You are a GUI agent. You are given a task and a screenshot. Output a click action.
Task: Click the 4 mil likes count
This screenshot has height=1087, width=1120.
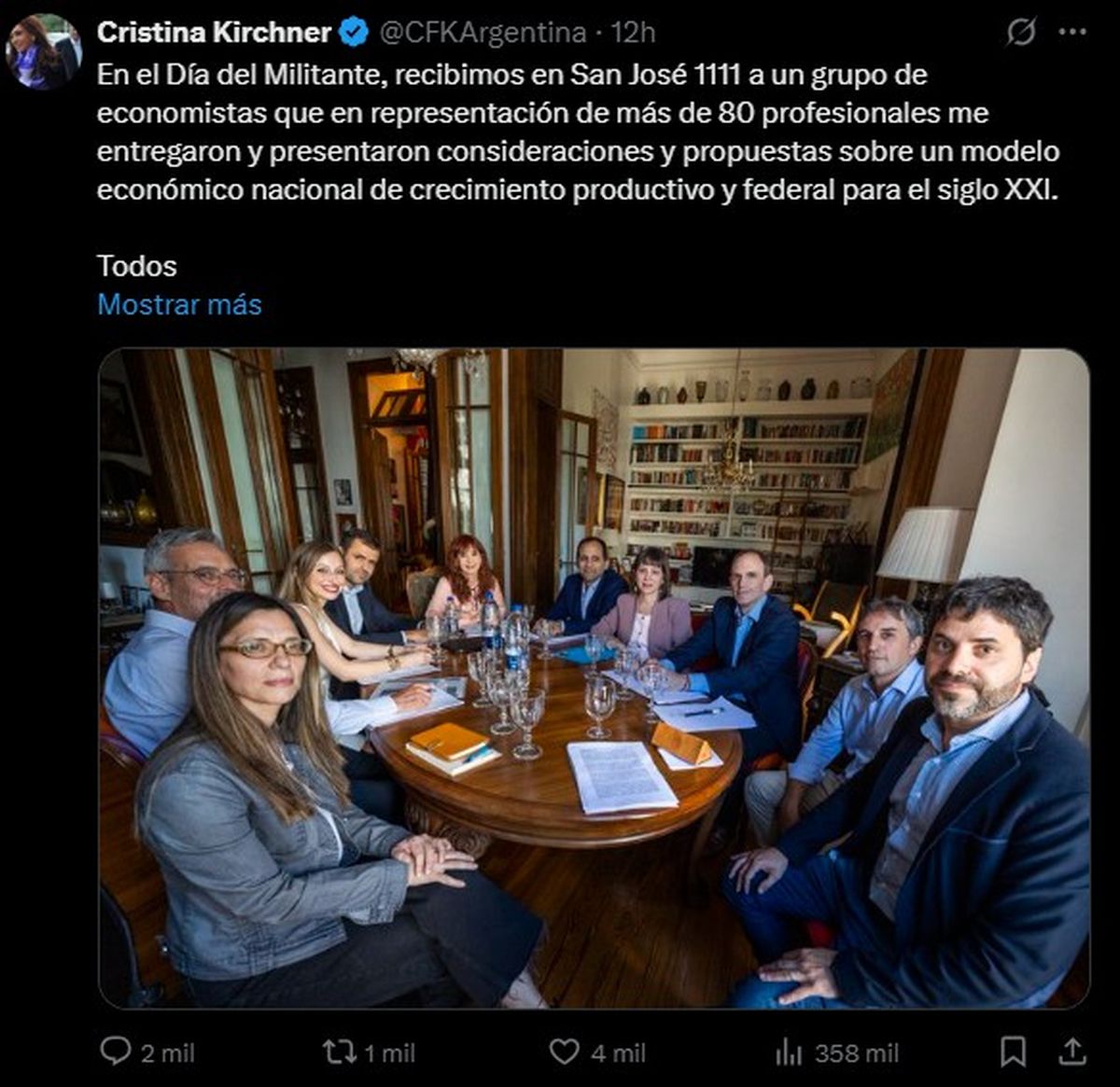618,1053
